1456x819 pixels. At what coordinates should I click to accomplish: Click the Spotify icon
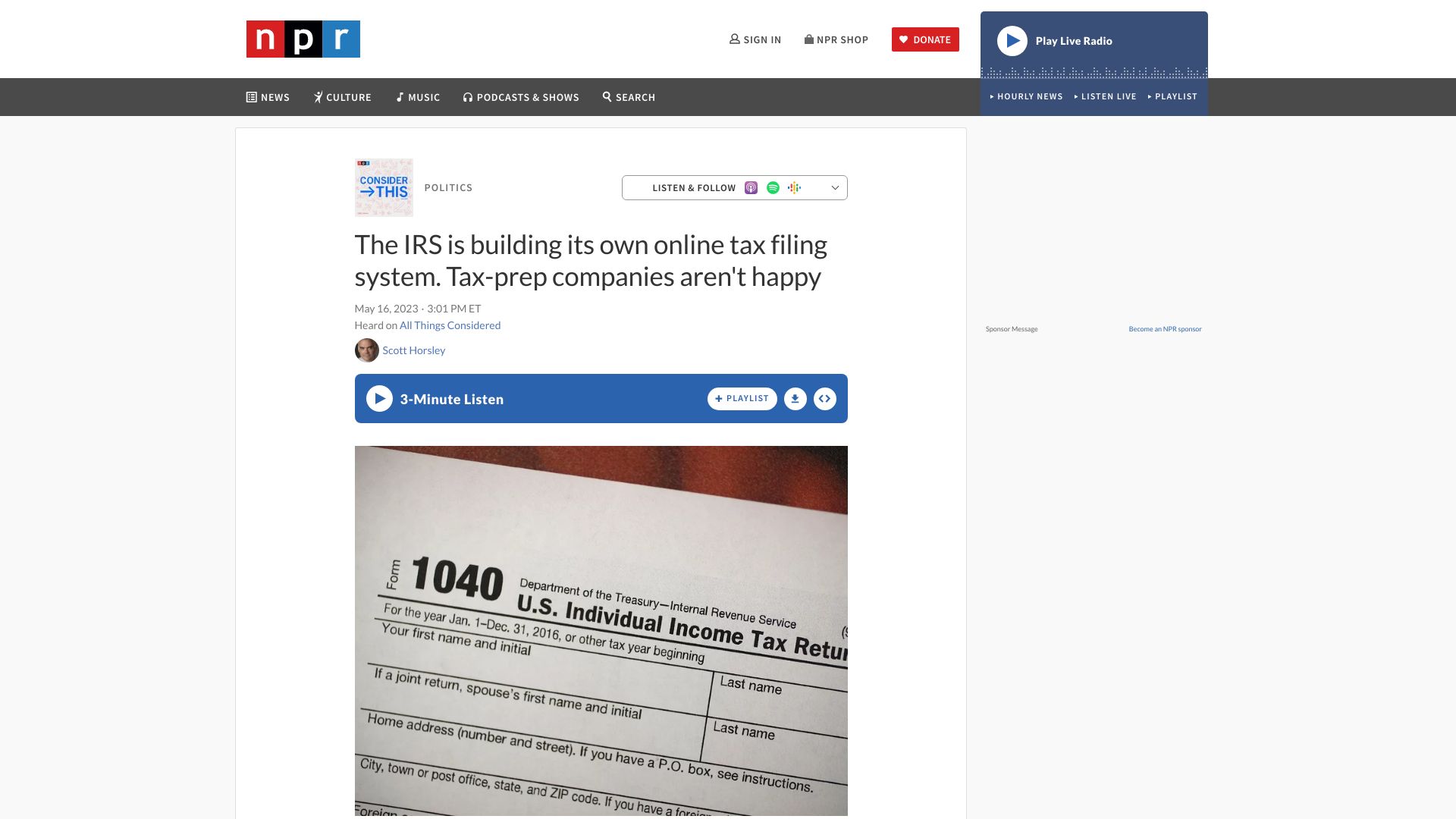click(773, 188)
